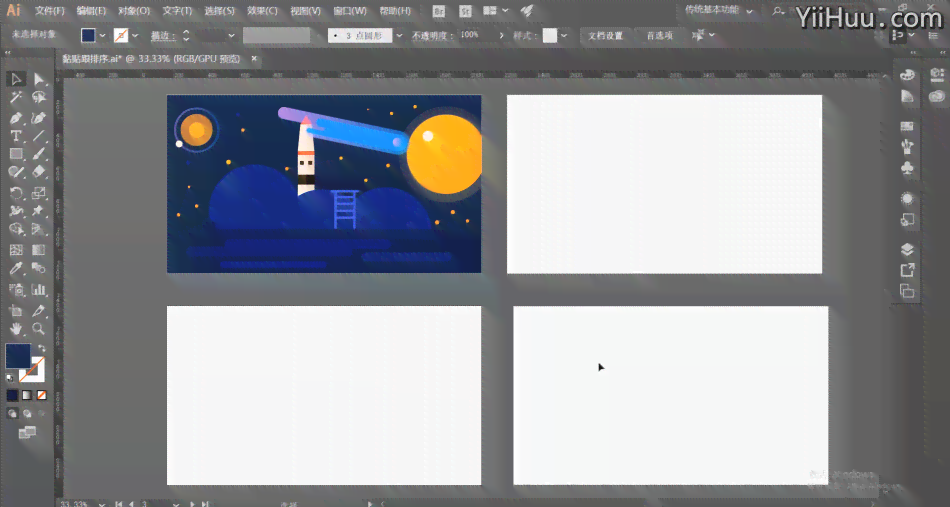Image resolution: width=950 pixels, height=507 pixels.
Task: Open the 文件(F) menu
Action: (50, 11)
